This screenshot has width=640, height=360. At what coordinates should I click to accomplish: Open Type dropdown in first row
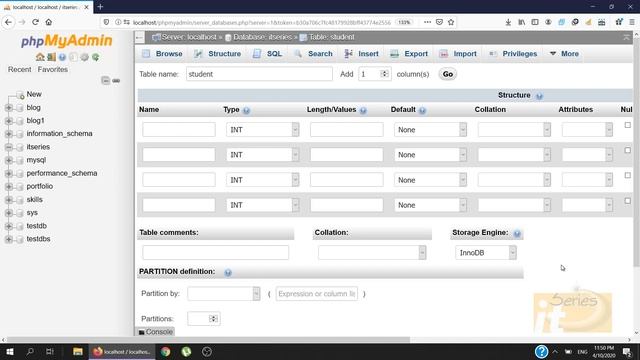tap(262, 130)
